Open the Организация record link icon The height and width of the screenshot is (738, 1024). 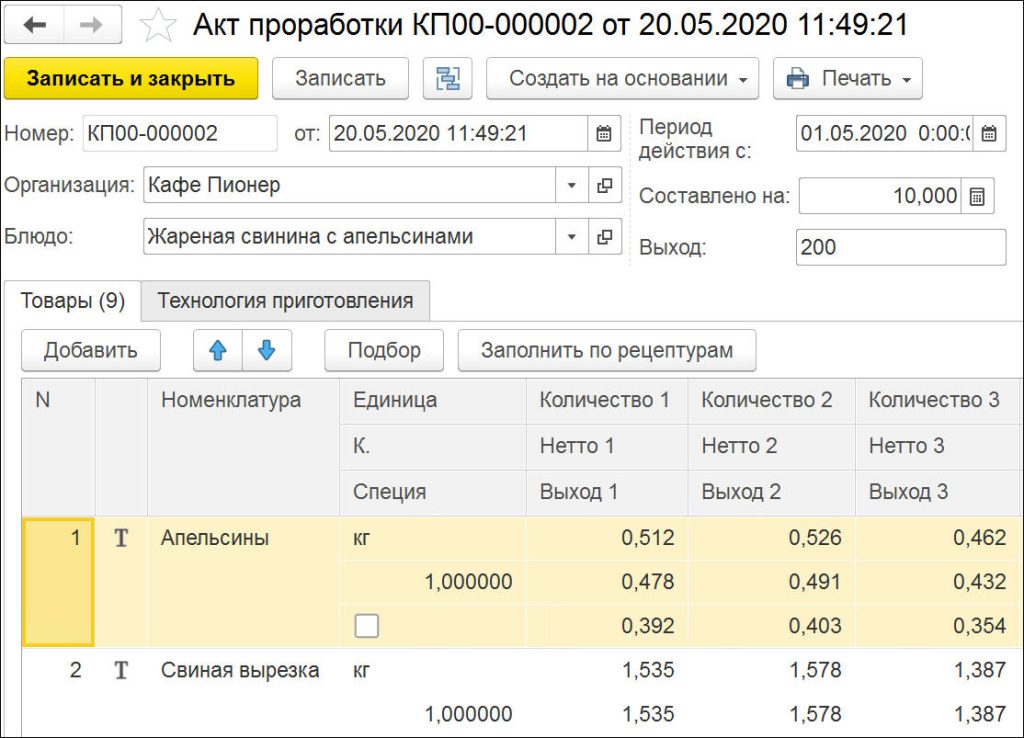[x=604, y=185]
